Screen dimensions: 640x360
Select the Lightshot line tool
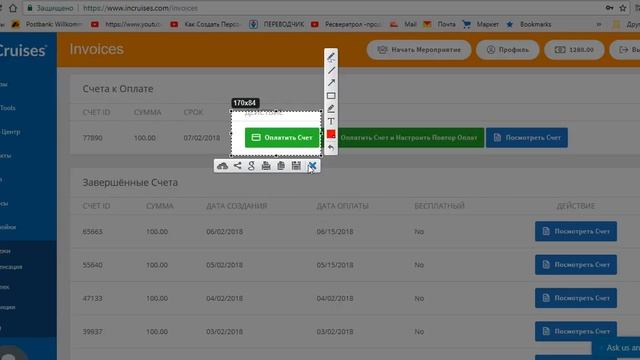click(331, 70)
